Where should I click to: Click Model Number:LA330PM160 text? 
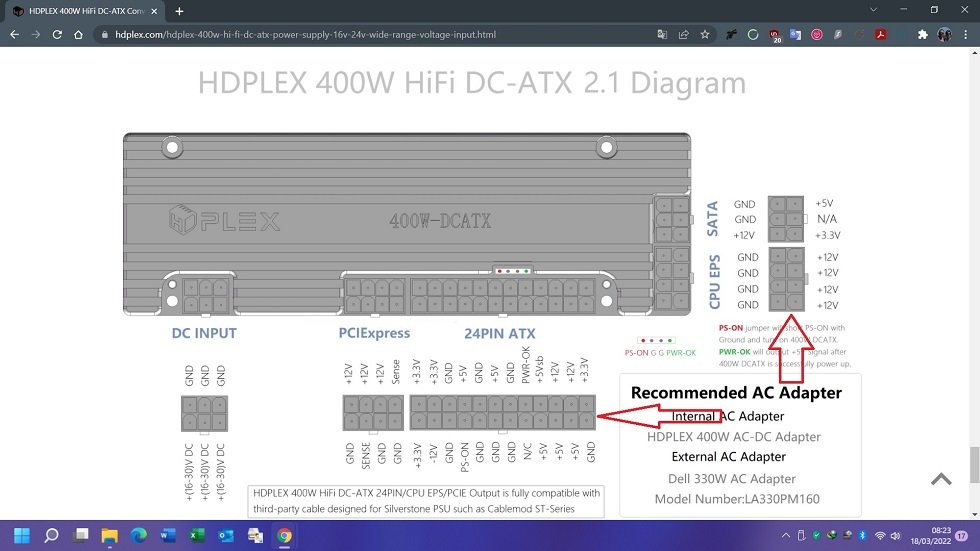(x=737, y=499)
